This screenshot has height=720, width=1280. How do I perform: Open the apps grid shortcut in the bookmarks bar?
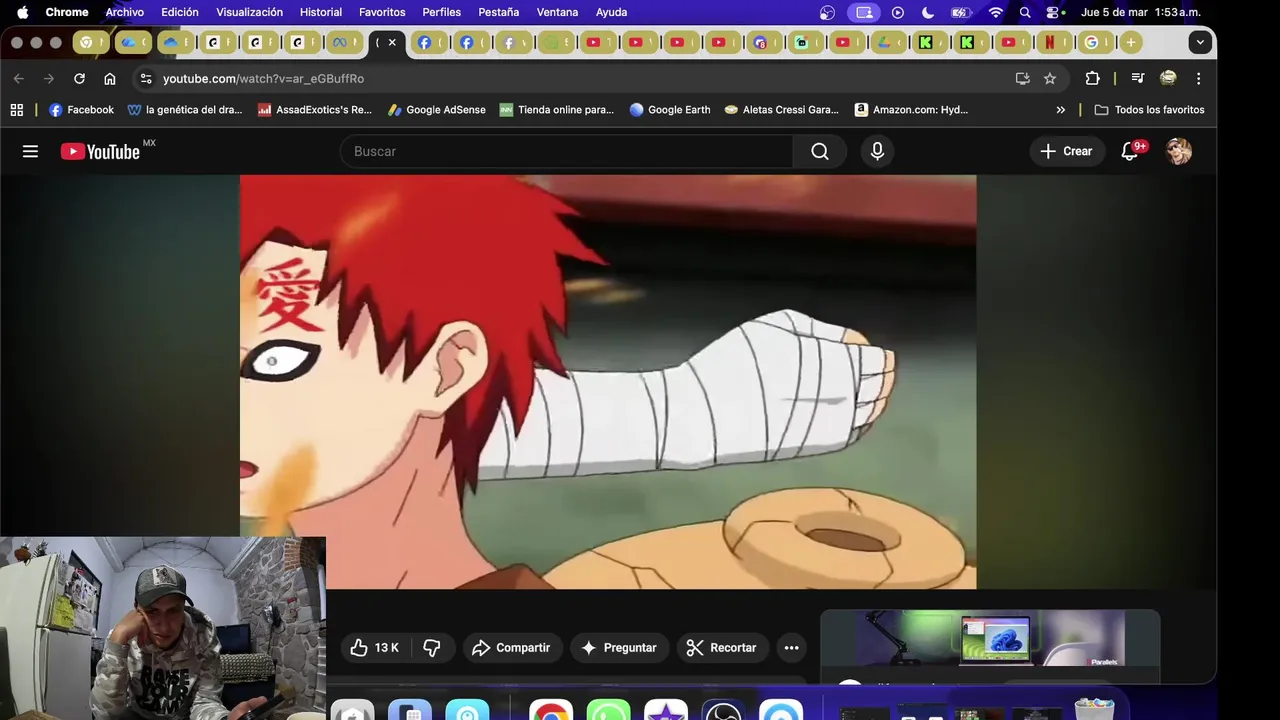[x=17, y=110]
